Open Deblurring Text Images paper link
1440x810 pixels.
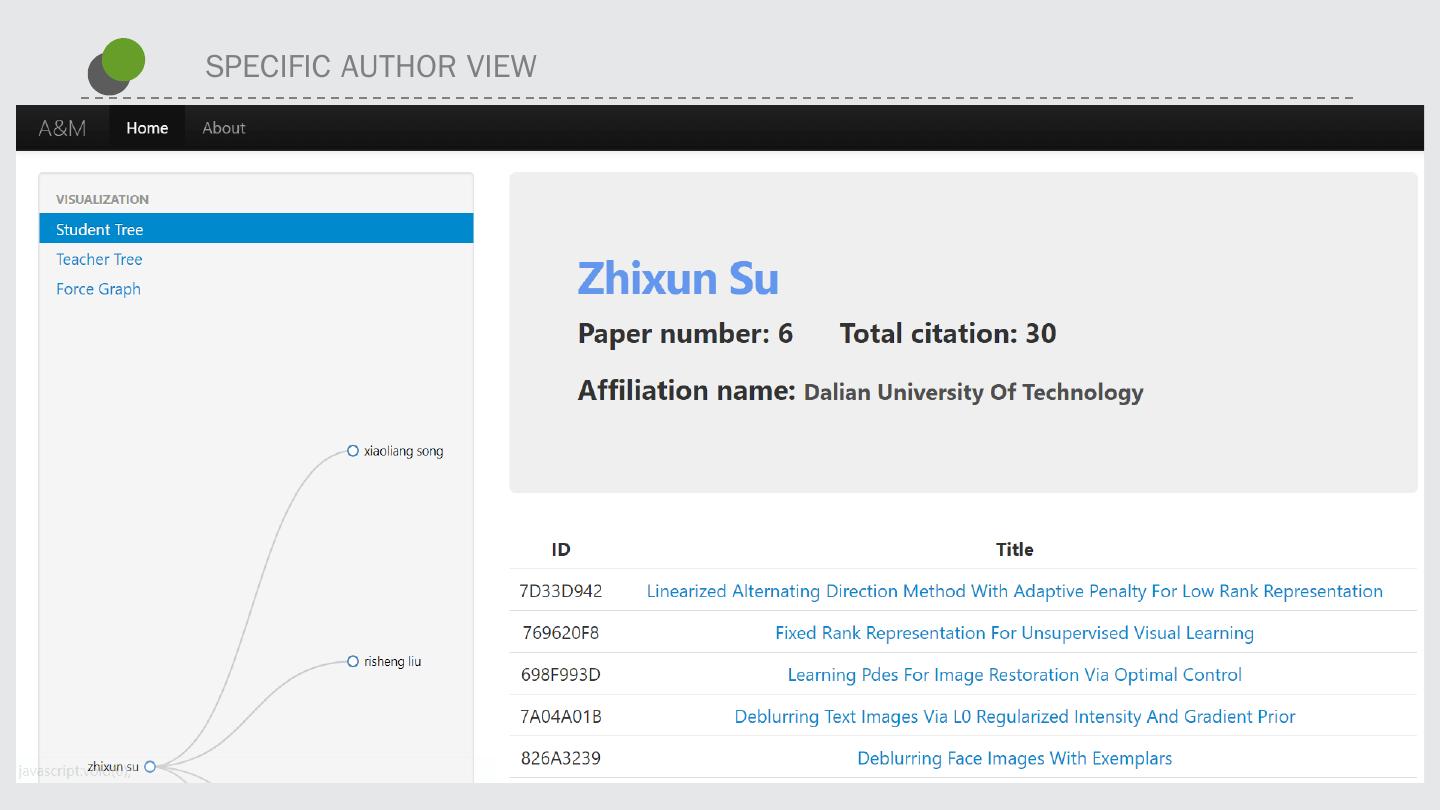[x=1014, y=717]
